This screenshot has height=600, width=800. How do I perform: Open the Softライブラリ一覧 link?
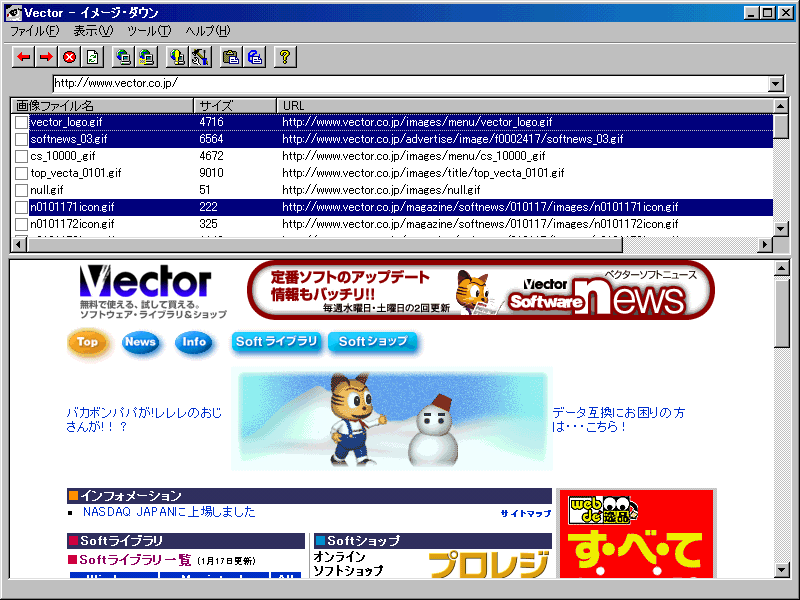click(135, 560)
